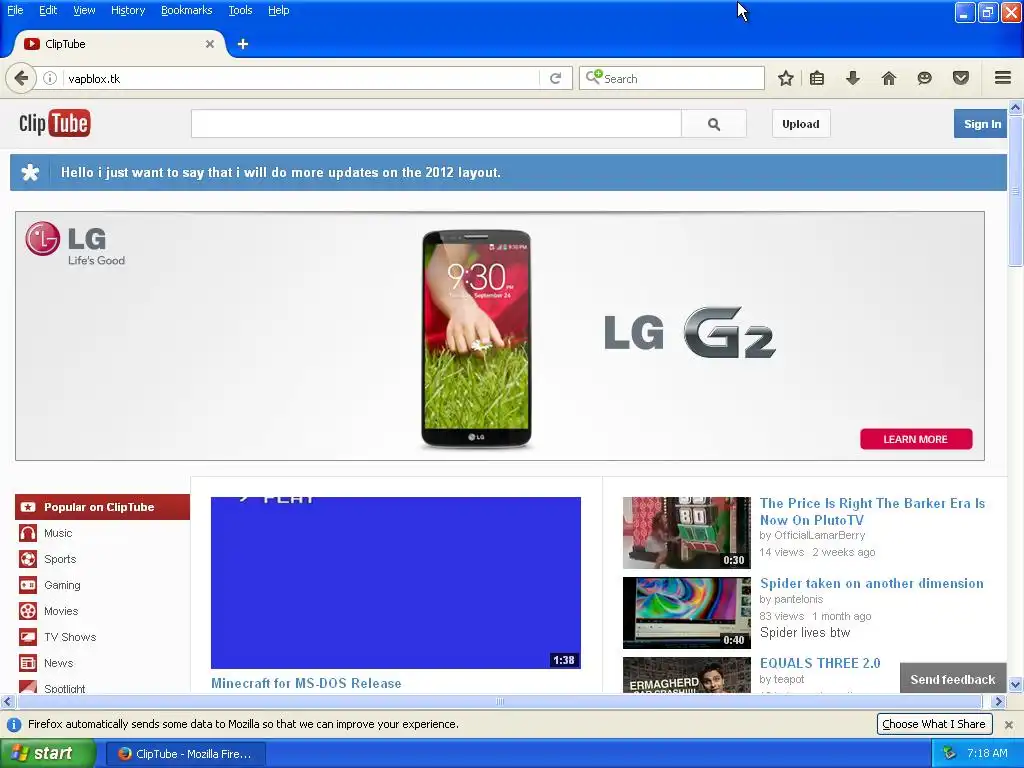This screenshot has width=1024, height=768.
Task: Click LEARN MORE on the LG ad
Action: (916, 439)
